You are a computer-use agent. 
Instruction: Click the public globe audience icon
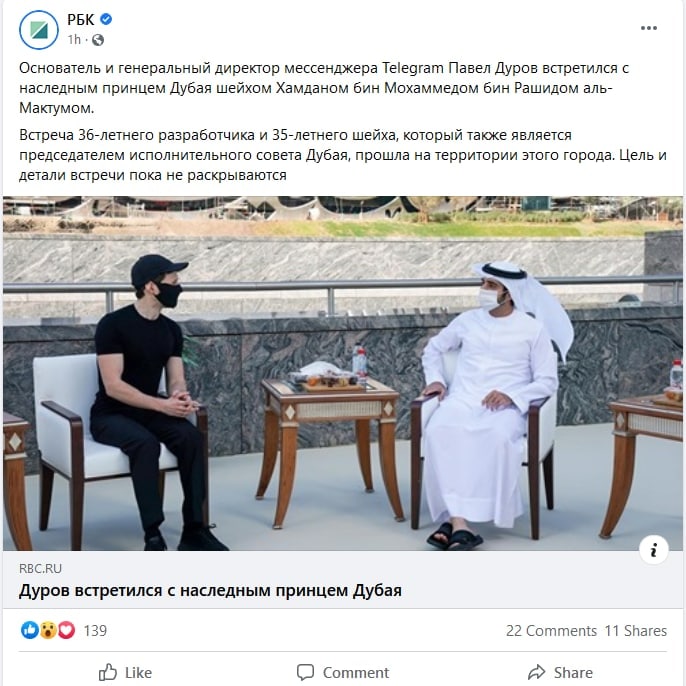[98, 40]
